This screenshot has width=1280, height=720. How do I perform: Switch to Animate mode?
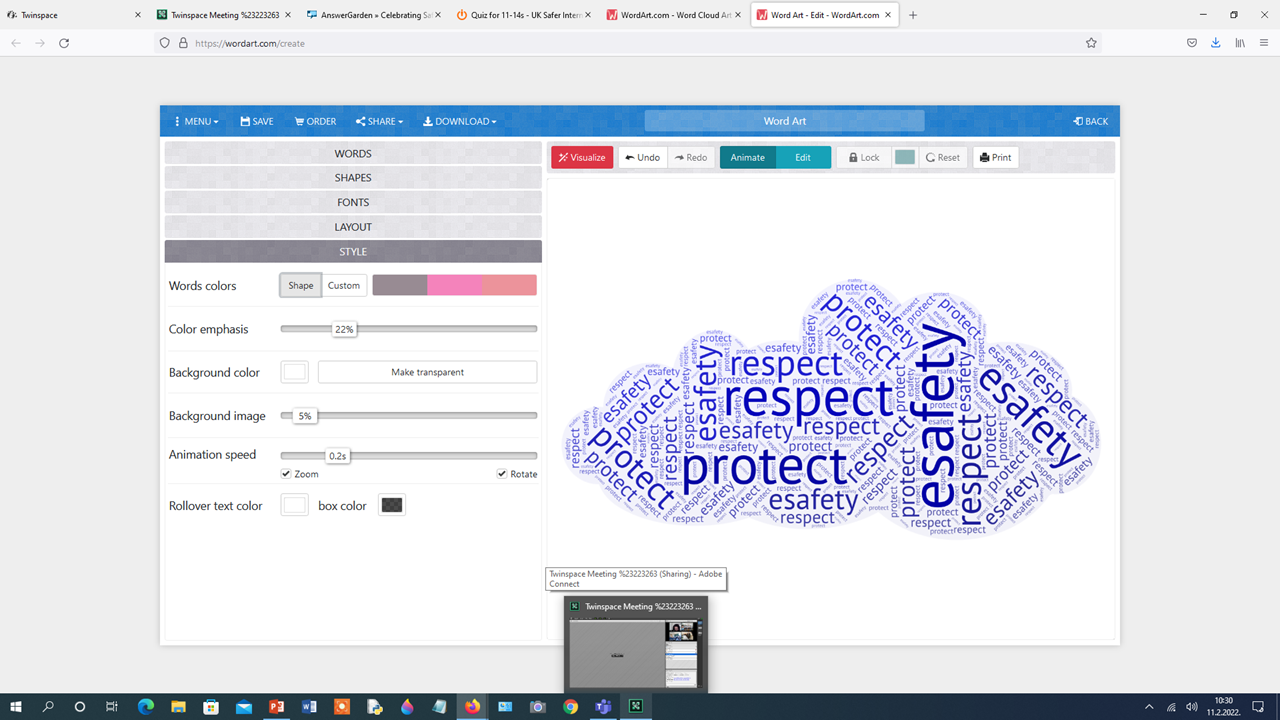747,157
